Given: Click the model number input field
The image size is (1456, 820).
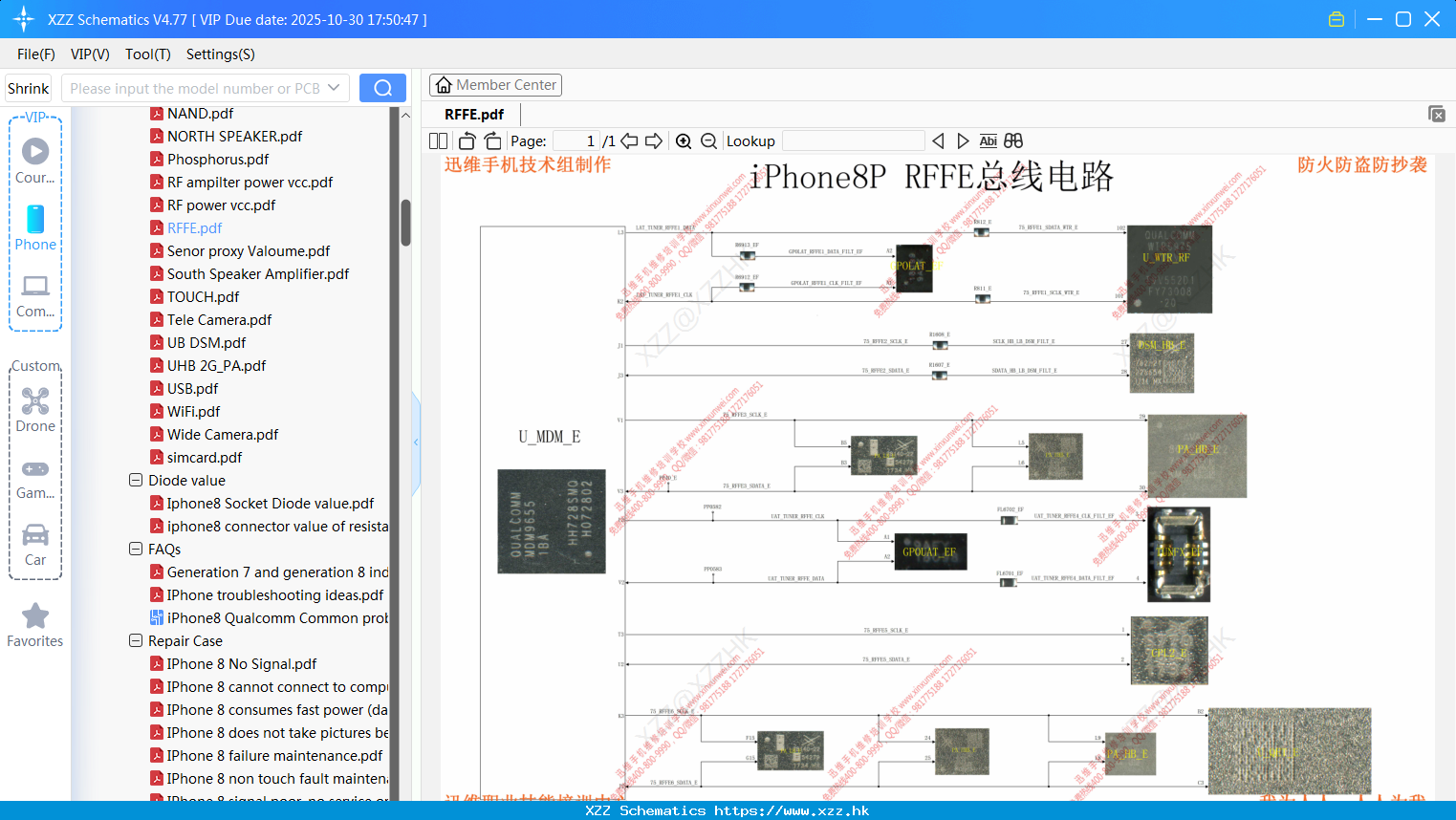Looking at the screenshot, I should (x=194, y=88).
